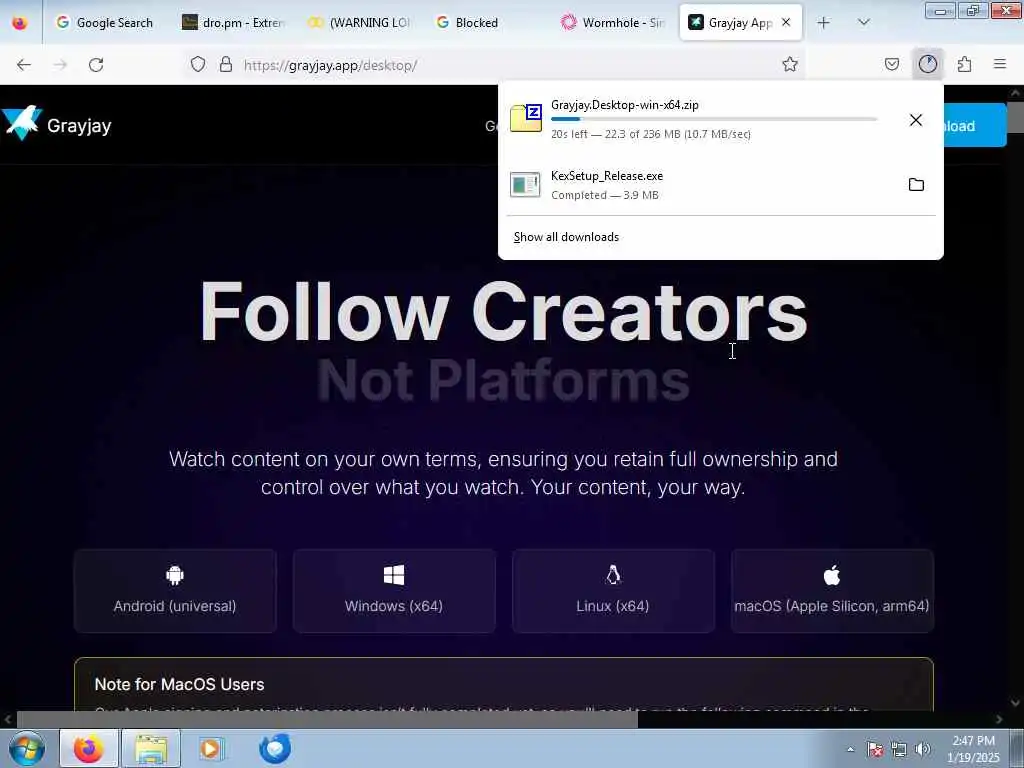This screenshot has width=1024, height=768.
Task: Click the Firefox taskbar icon
Action: [x=89, y=748]
